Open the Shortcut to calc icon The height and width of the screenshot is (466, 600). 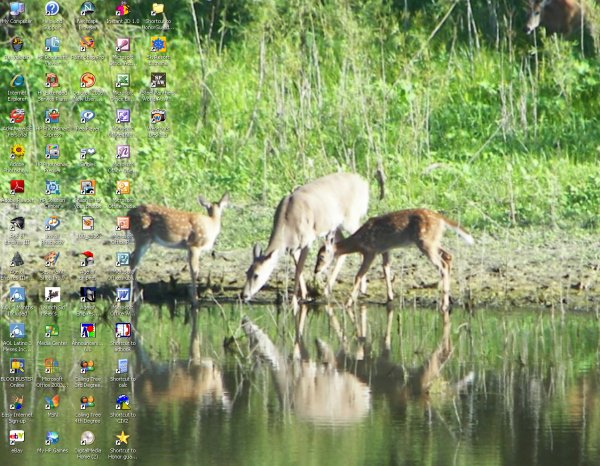pyautogui.click(x=122, y=367)
